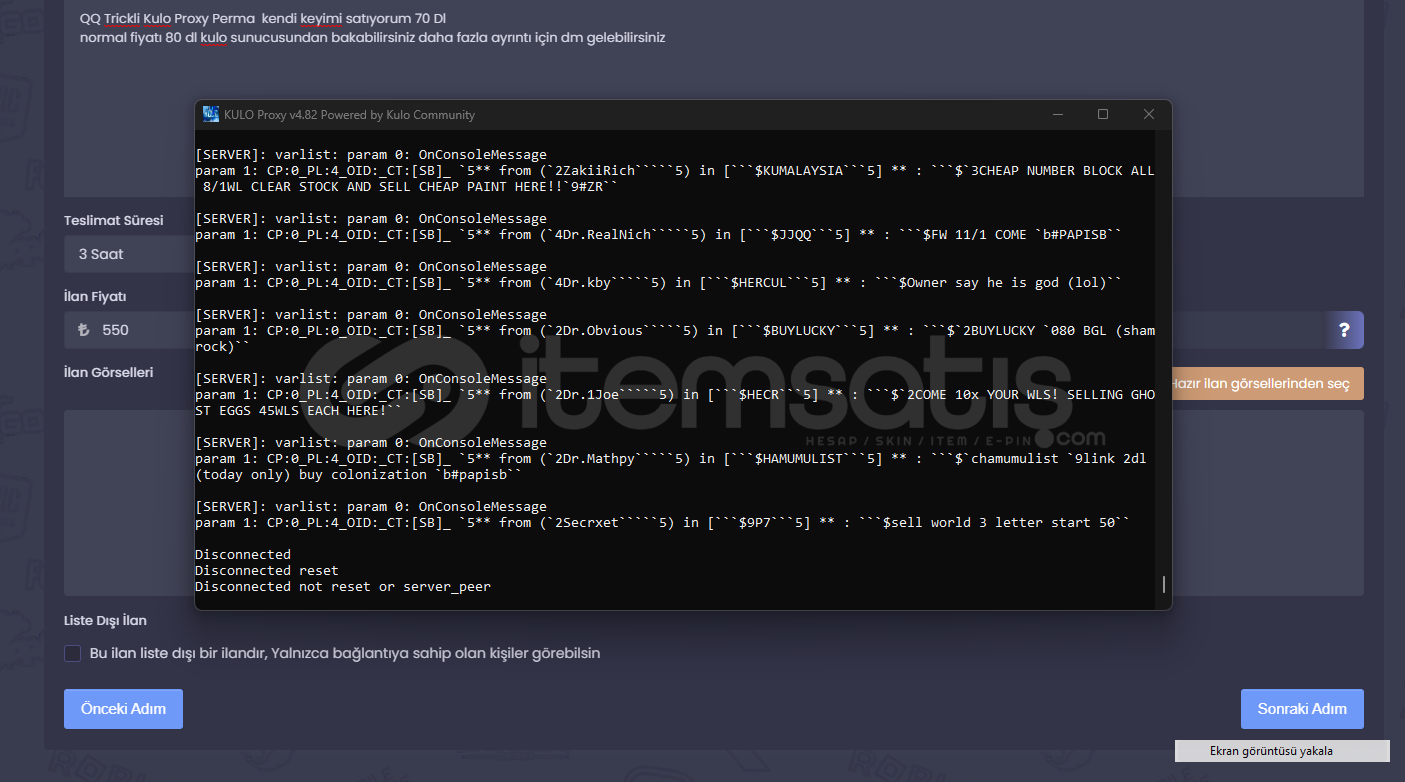Image resolution: width=1405 pixels, height=782 pixels.
Task: Minimize the KULO Proxy window
Action: [1057, 114]
